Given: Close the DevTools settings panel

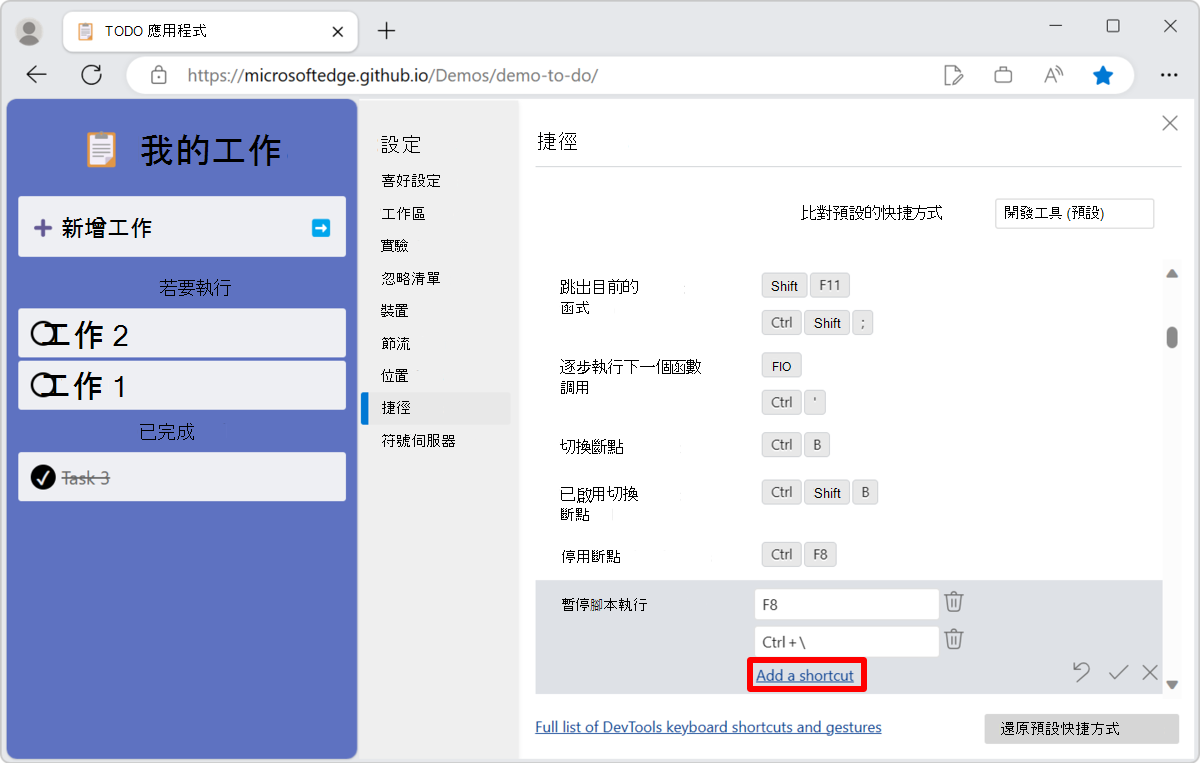Looking at the screenshot, I should (x=1169, y=123).
